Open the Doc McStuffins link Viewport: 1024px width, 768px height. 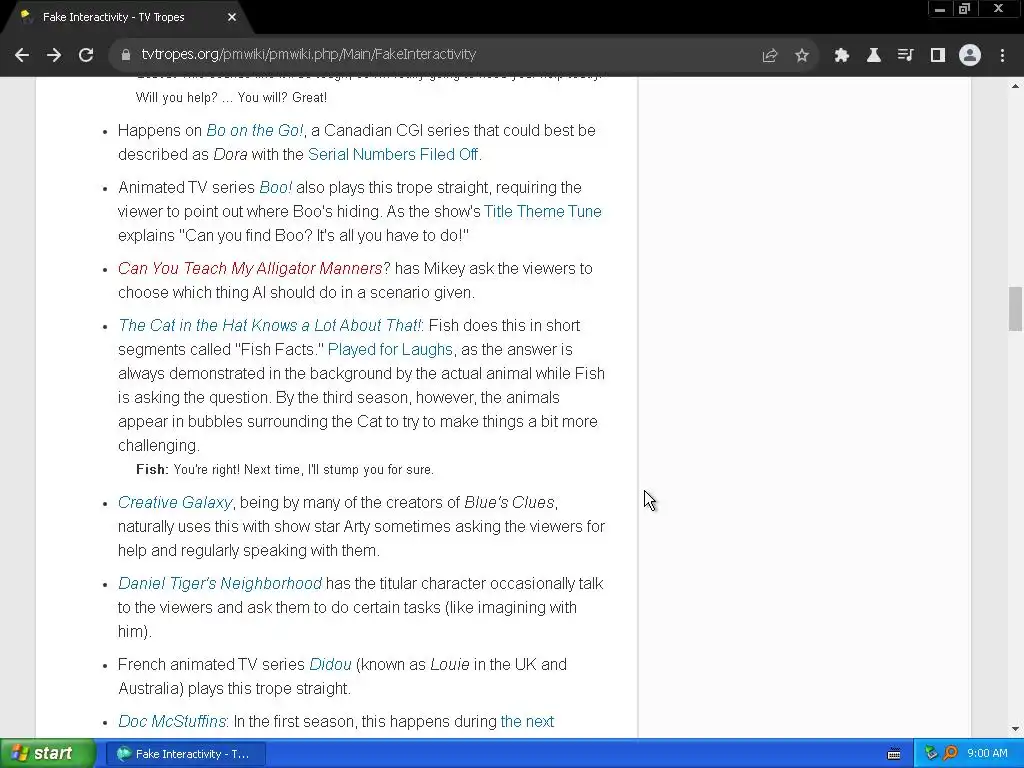[172, 721]
